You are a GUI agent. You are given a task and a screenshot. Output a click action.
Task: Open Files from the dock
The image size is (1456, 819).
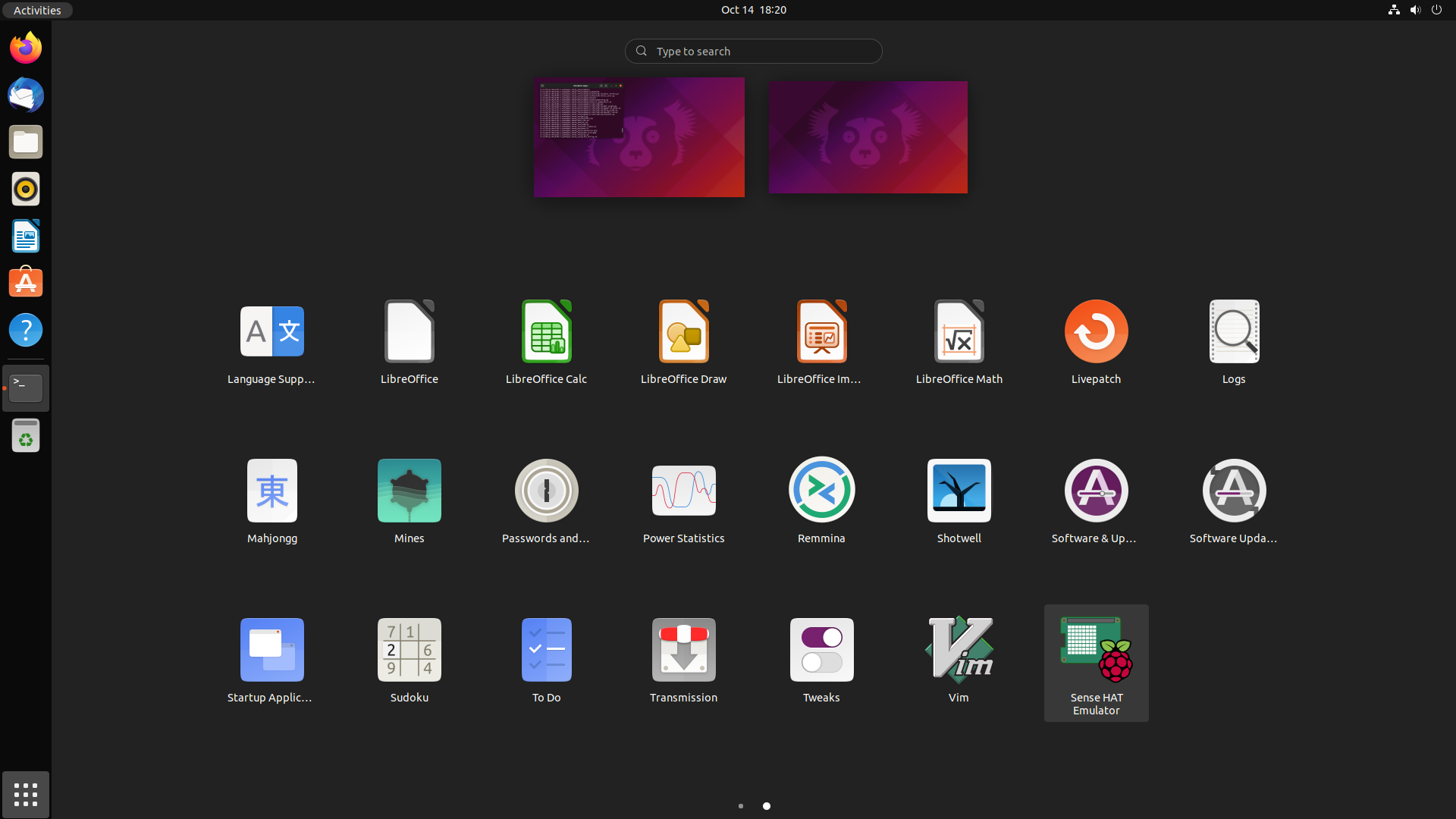pyautogui.click(x=26, y=142)
